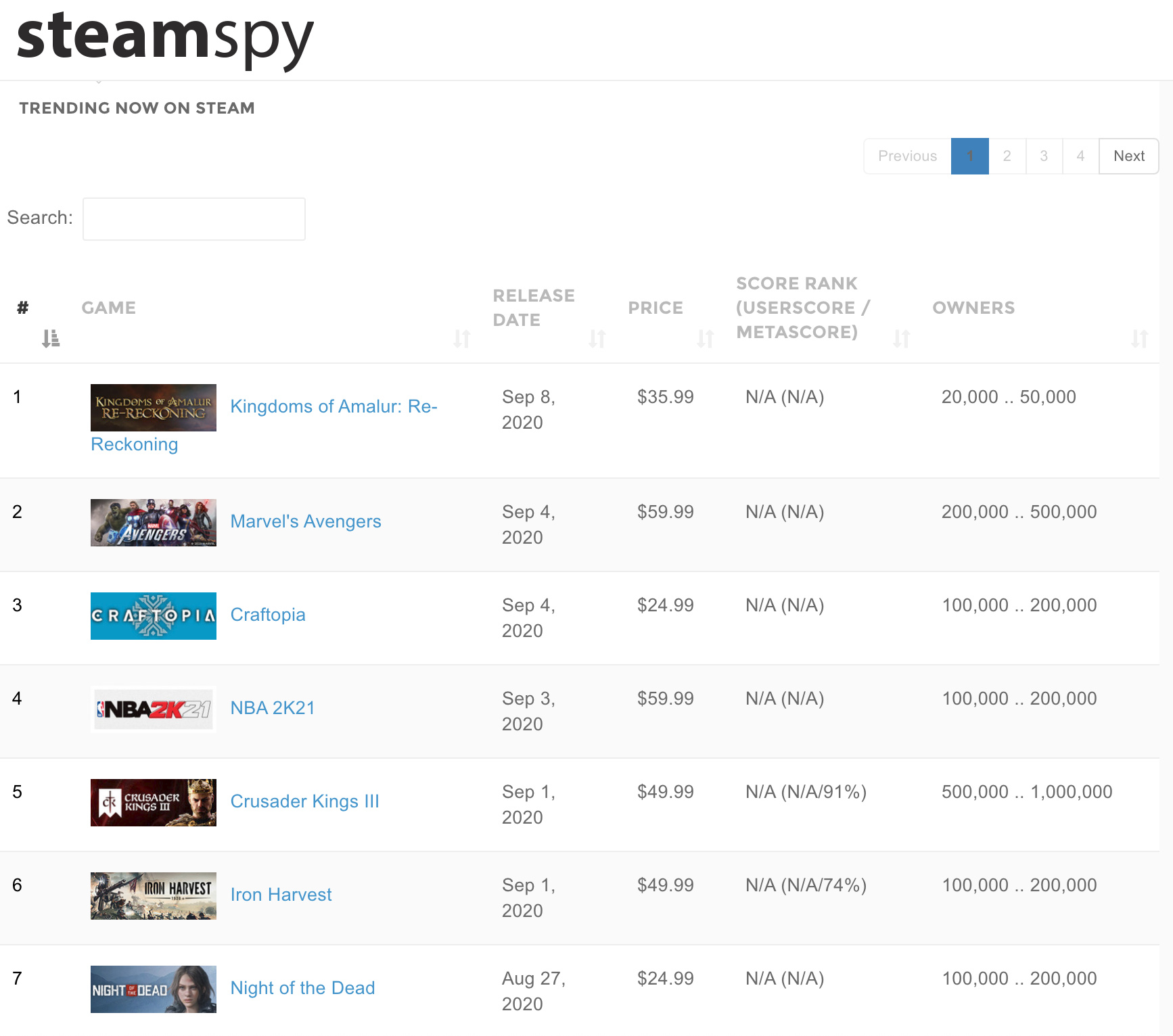Open Marvel's Avengers thumbnail image

pos(154,523)
